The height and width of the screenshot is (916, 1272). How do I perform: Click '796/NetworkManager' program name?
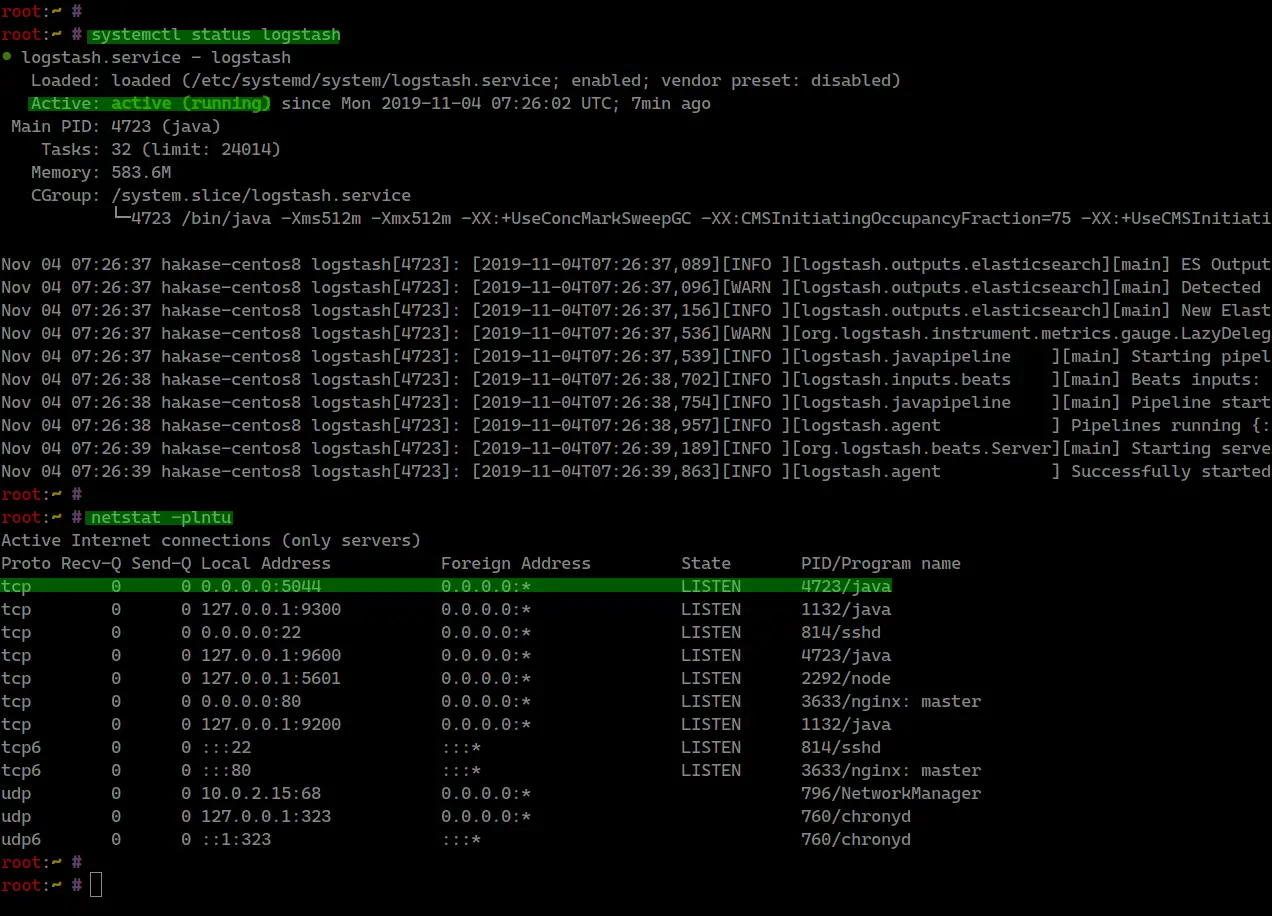891,794
